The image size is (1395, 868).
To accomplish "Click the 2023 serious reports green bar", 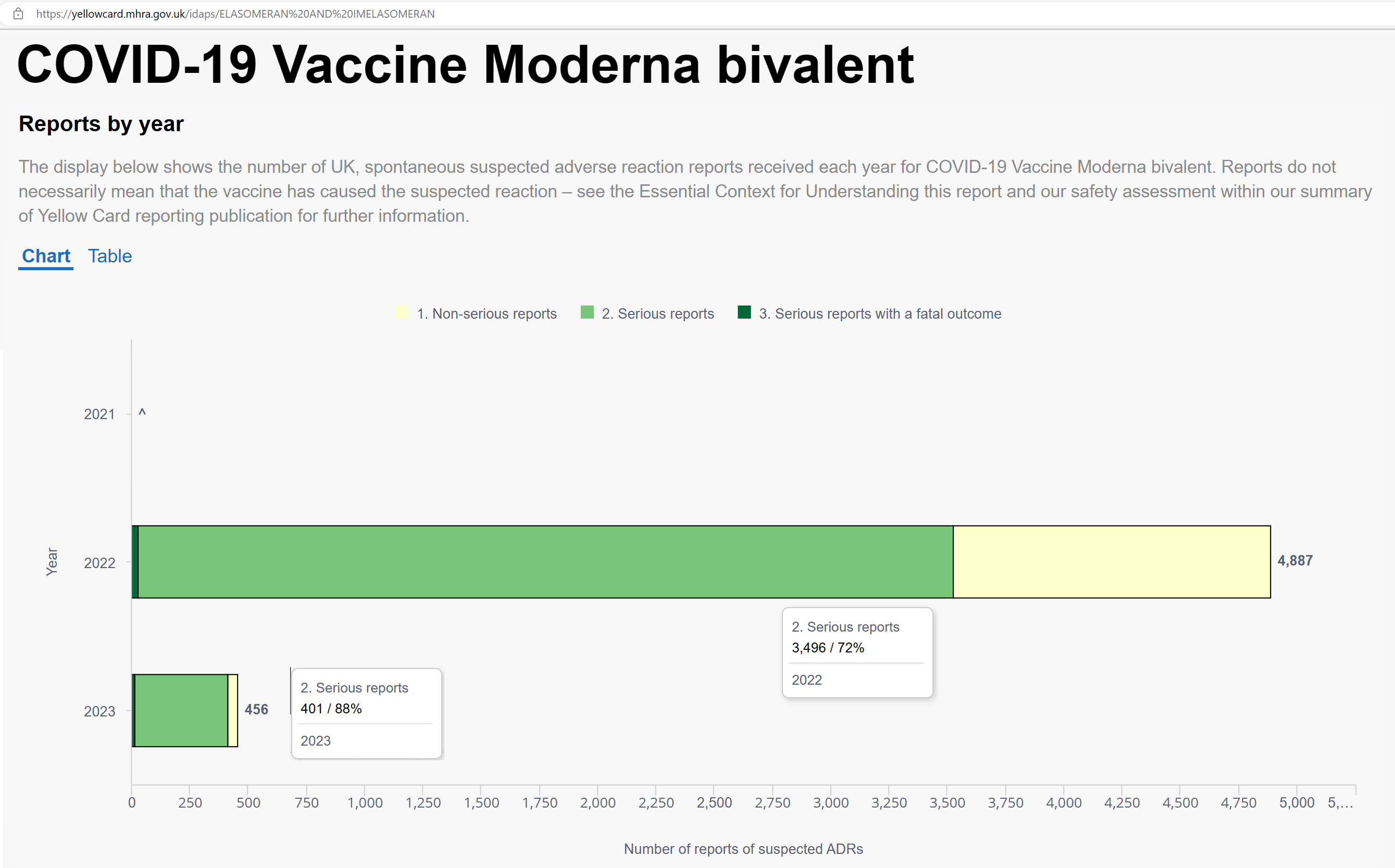I will (x=181, y=711).
